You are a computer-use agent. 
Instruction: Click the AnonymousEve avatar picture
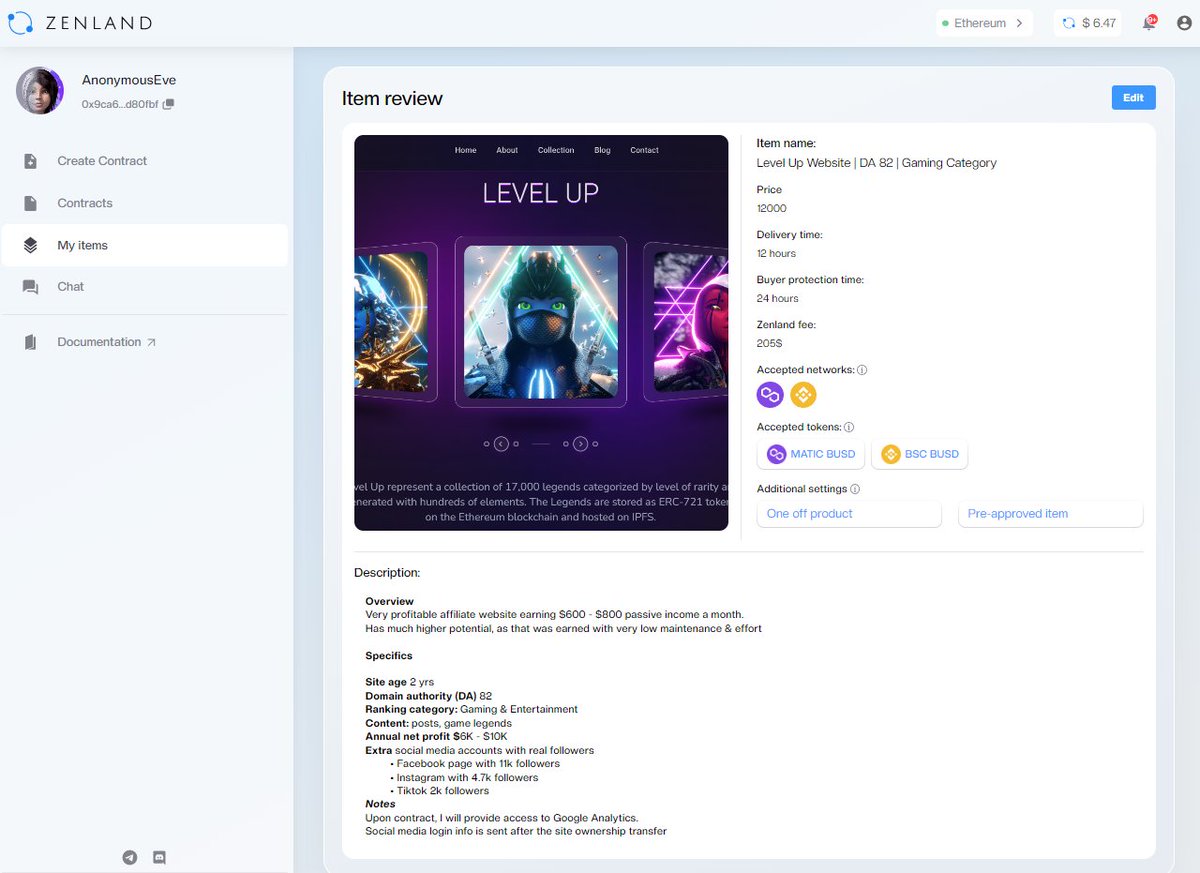click(x=40, y=91)
